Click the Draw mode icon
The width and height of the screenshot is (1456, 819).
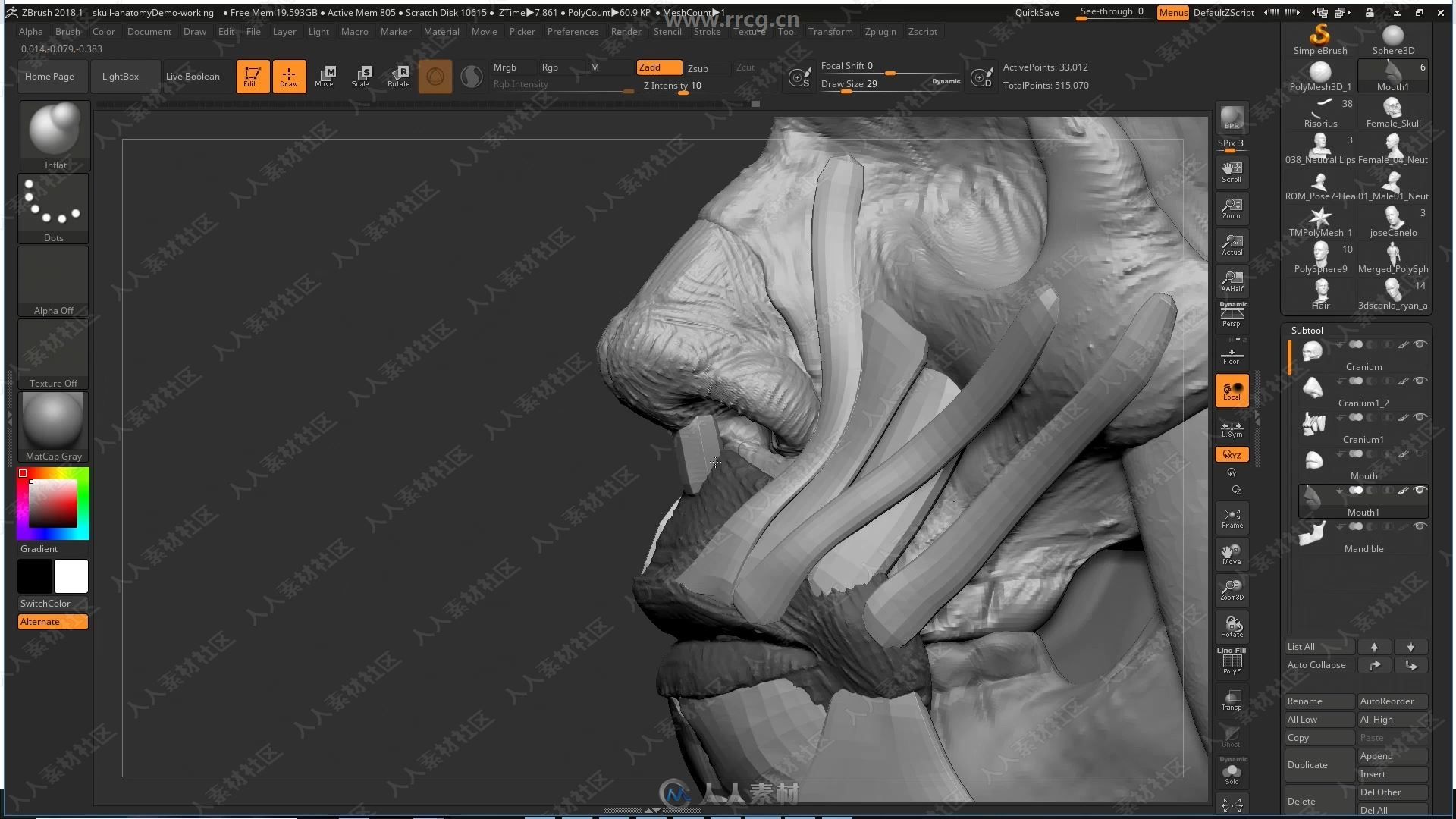coord(287,75)
